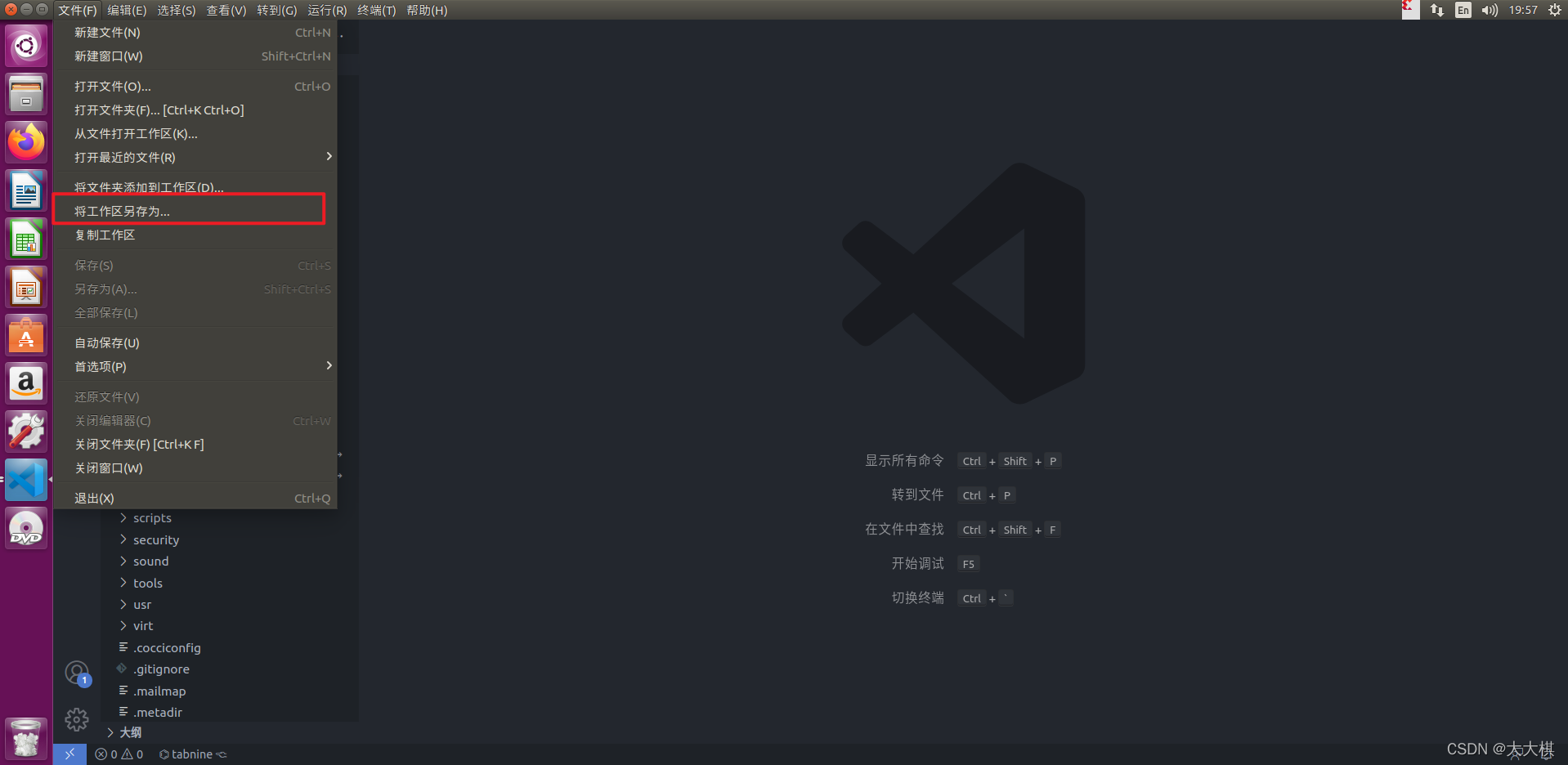Choose 复制工作区 menu entry
The width and height of the screenshot is (1568, 765).
coord(195,235)
